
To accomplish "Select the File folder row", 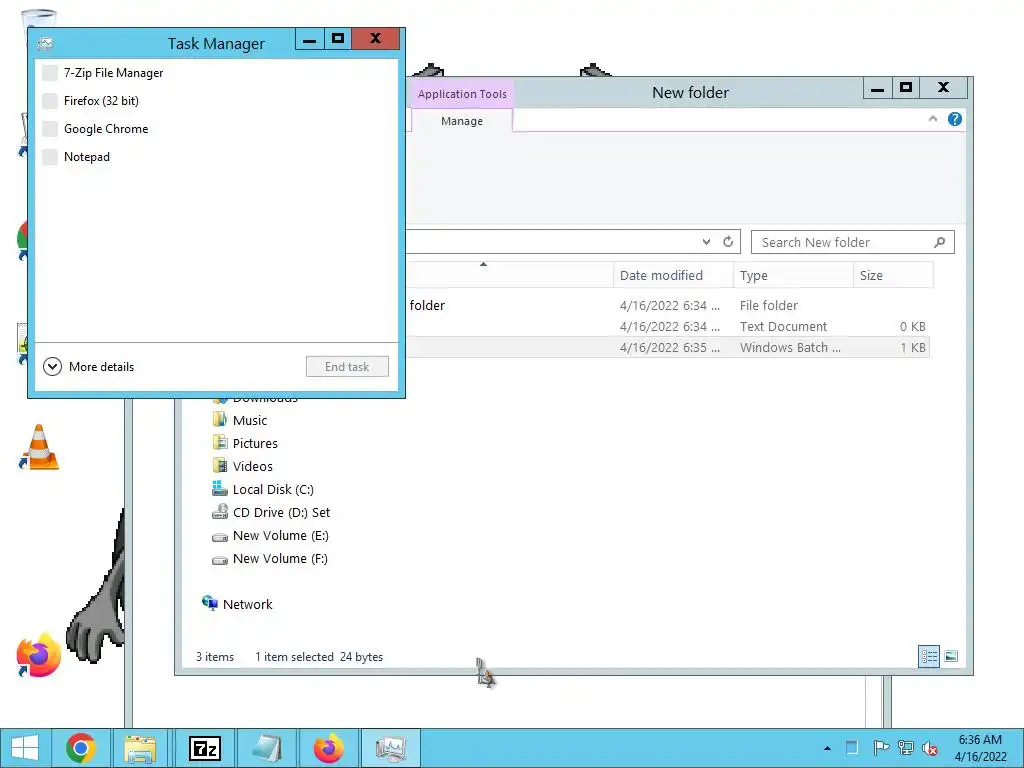I will (x=666, y=305).
